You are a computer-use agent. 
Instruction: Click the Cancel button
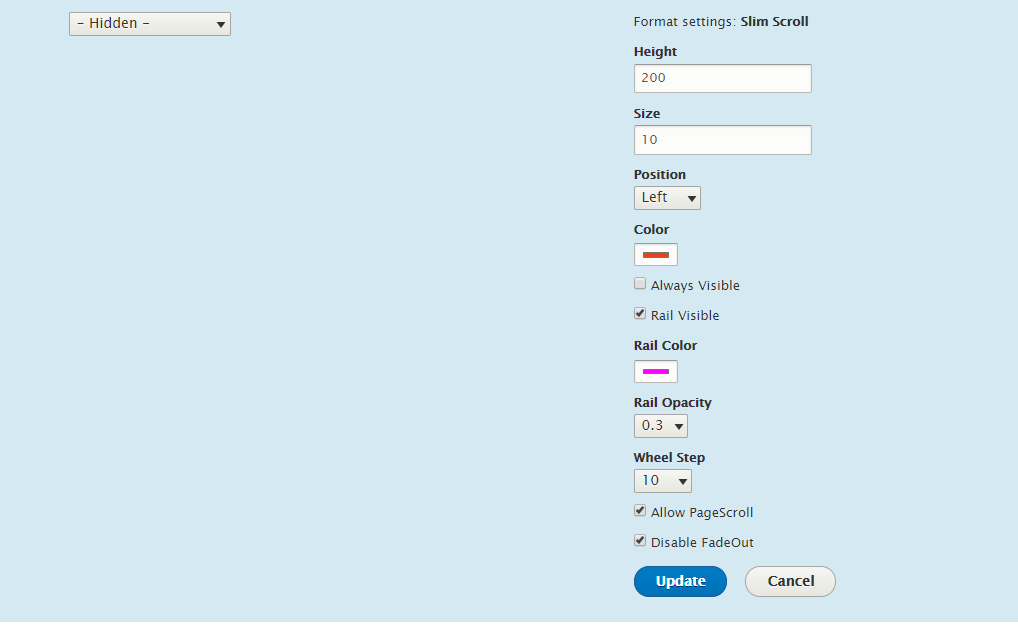click(790, 582)
